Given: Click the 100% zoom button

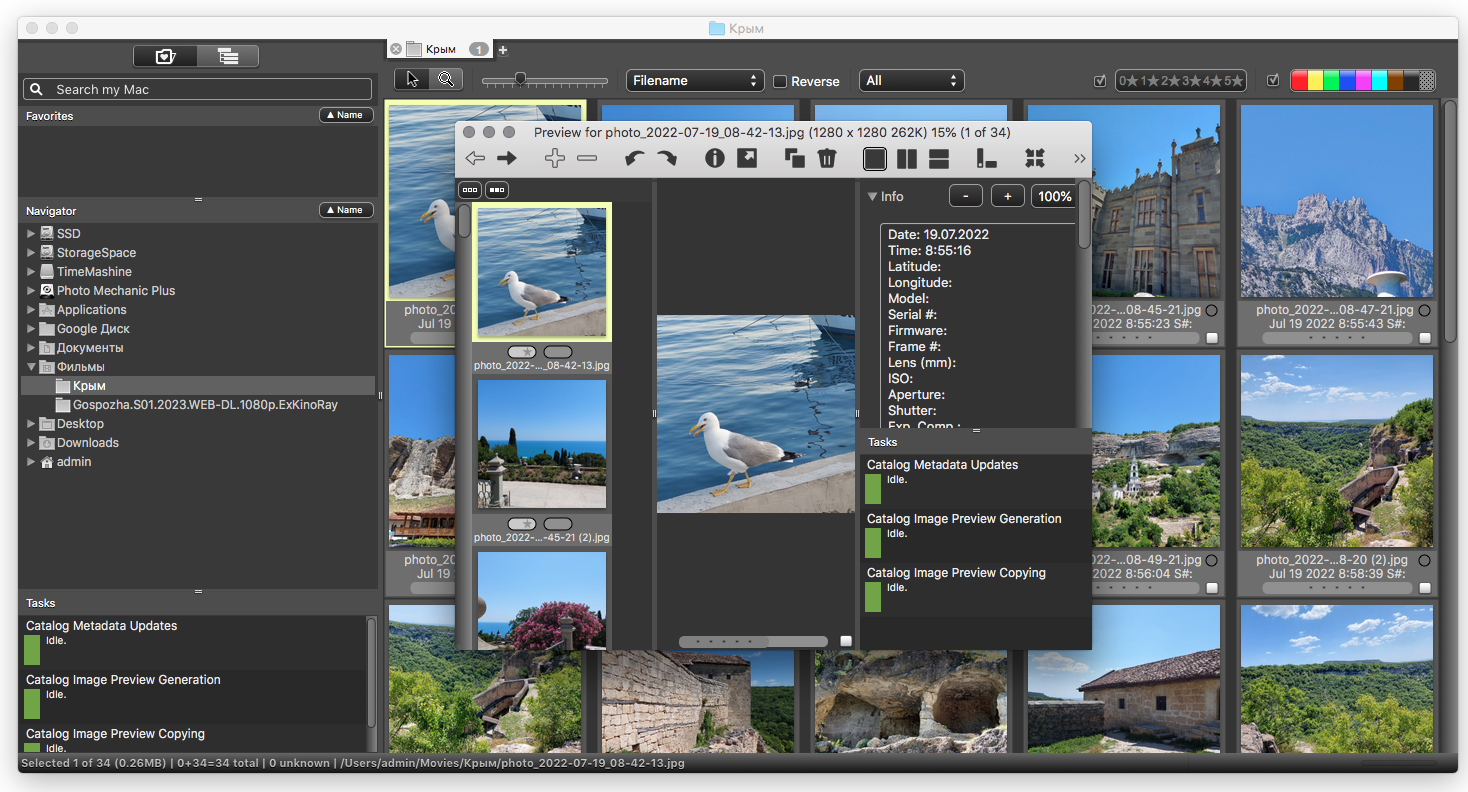Looking at the screenshot, I should coord(1054,197).
